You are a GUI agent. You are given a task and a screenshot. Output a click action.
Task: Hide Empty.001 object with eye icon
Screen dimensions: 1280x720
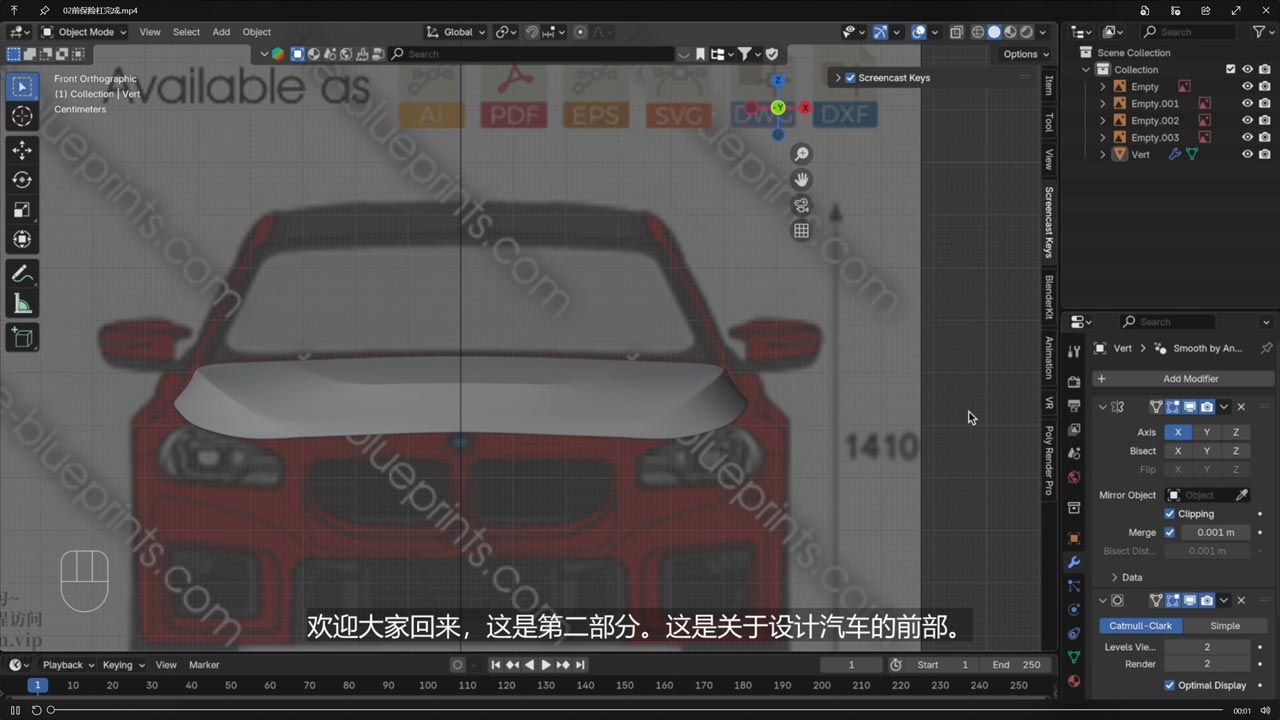tap(1247, 104)
